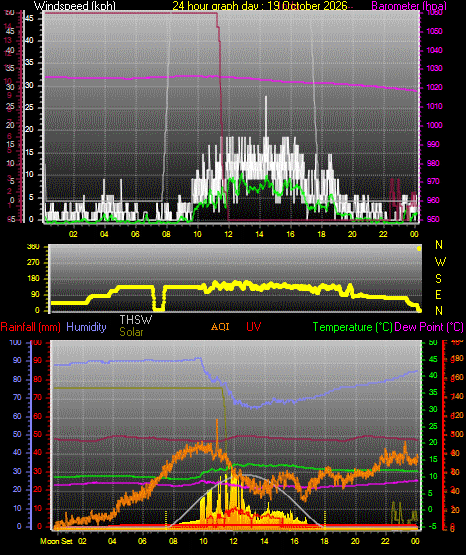Viewport: 466px width, 555px height.
Task: Click the E compass direction letter
Action: 438,294
